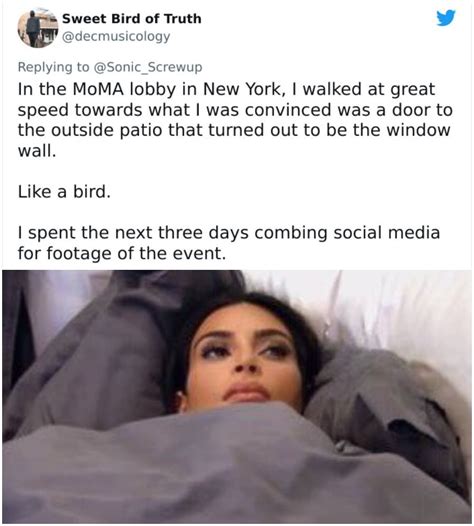This screenshot has width=474, height=526.
Task: Click the 'Replying to' label text
Action: tap(54, 67)
